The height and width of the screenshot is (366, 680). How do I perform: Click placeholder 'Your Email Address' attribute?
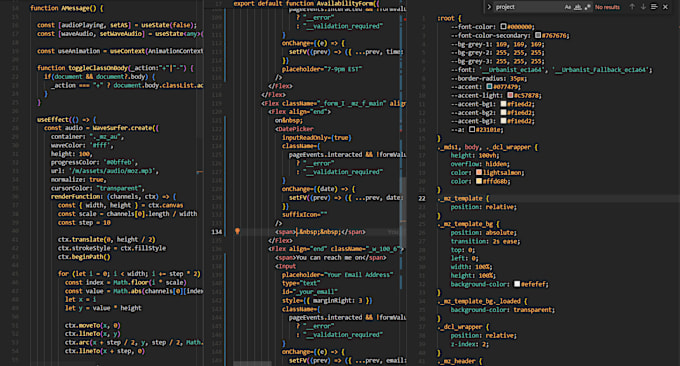(337, 274)
